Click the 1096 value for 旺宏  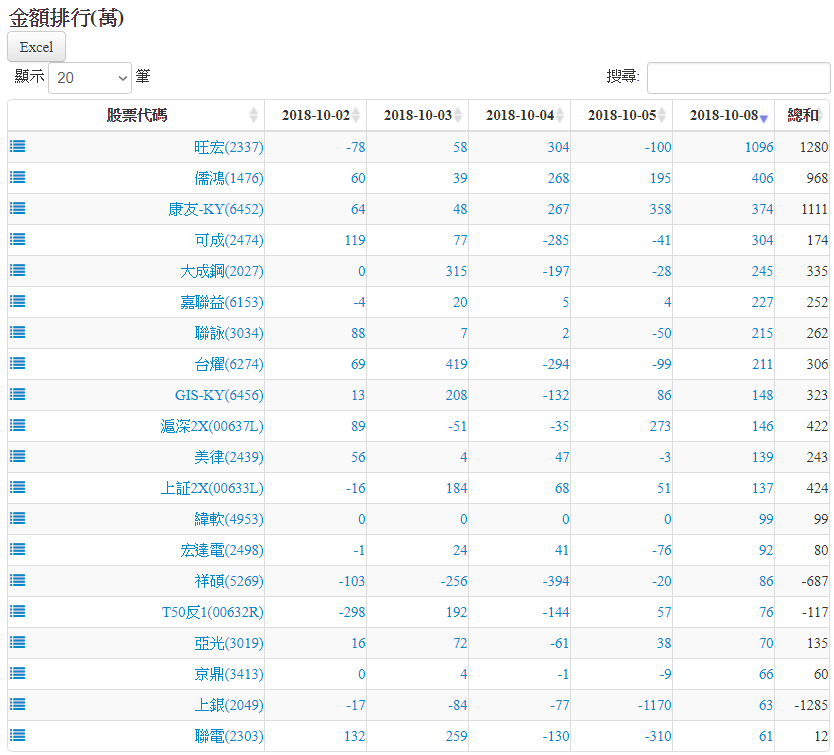point(758,147)
